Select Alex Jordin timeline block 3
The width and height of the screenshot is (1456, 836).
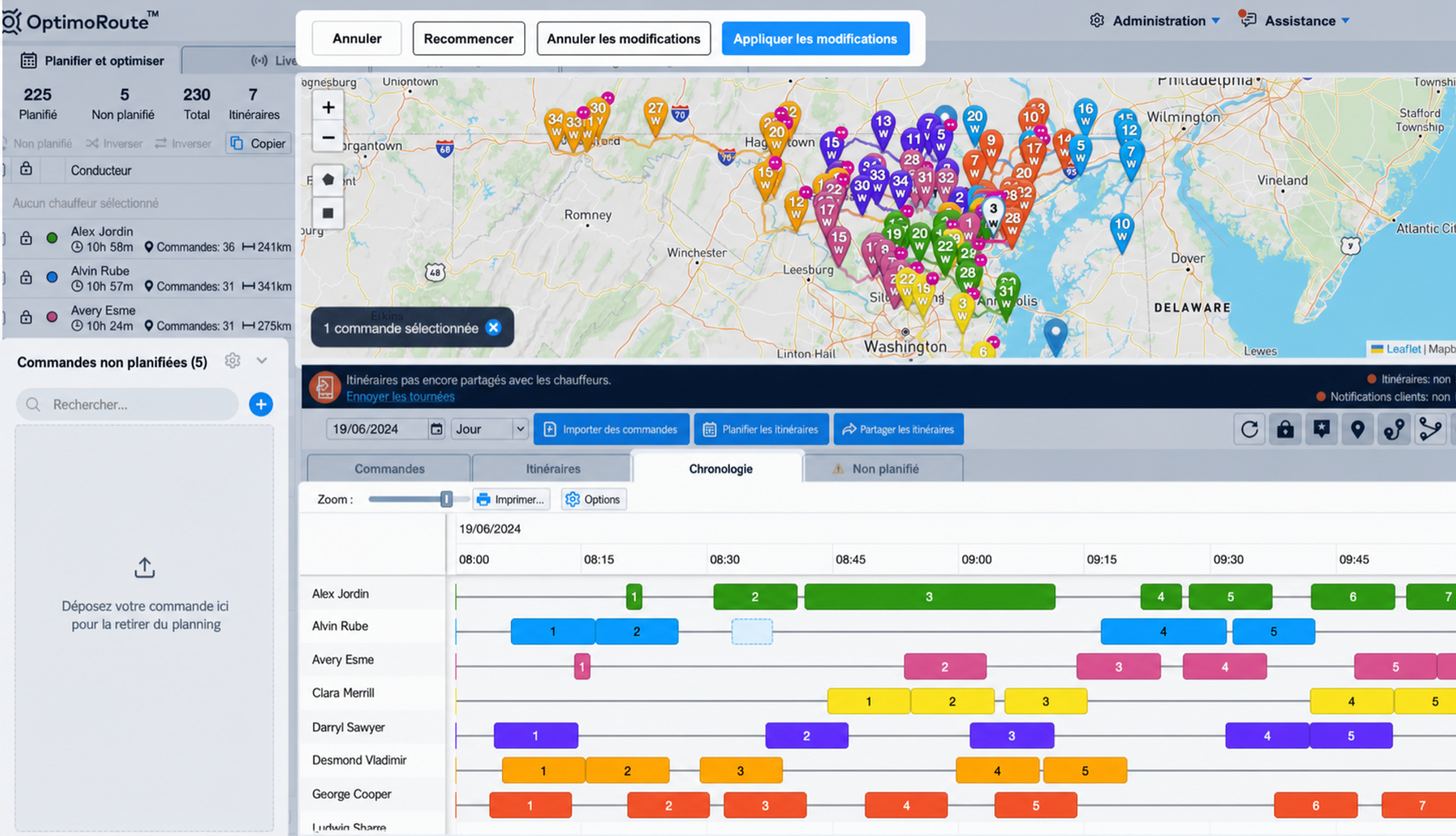pos(930,596)
